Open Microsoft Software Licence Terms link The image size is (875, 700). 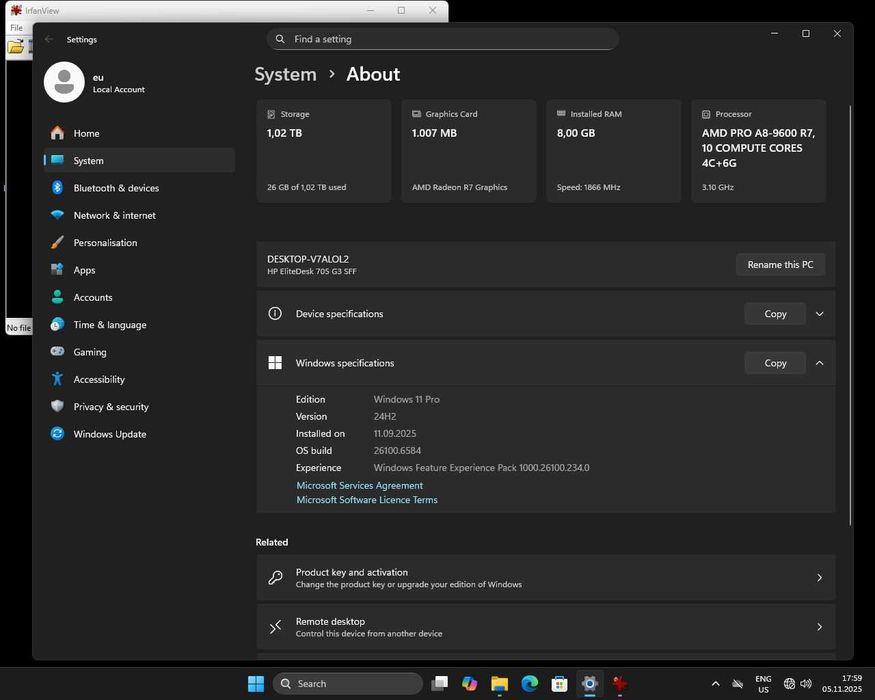tap(367, 500)
